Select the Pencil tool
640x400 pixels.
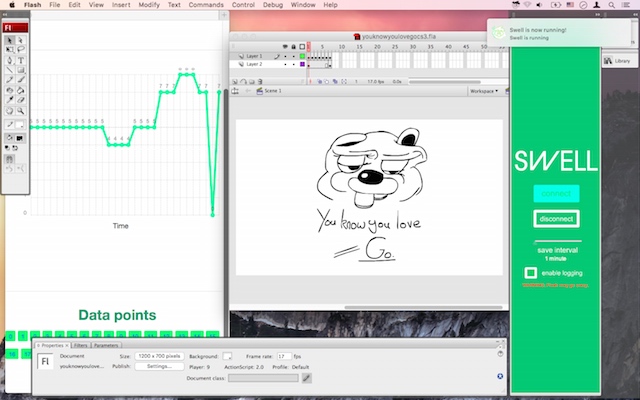[10, 80]
